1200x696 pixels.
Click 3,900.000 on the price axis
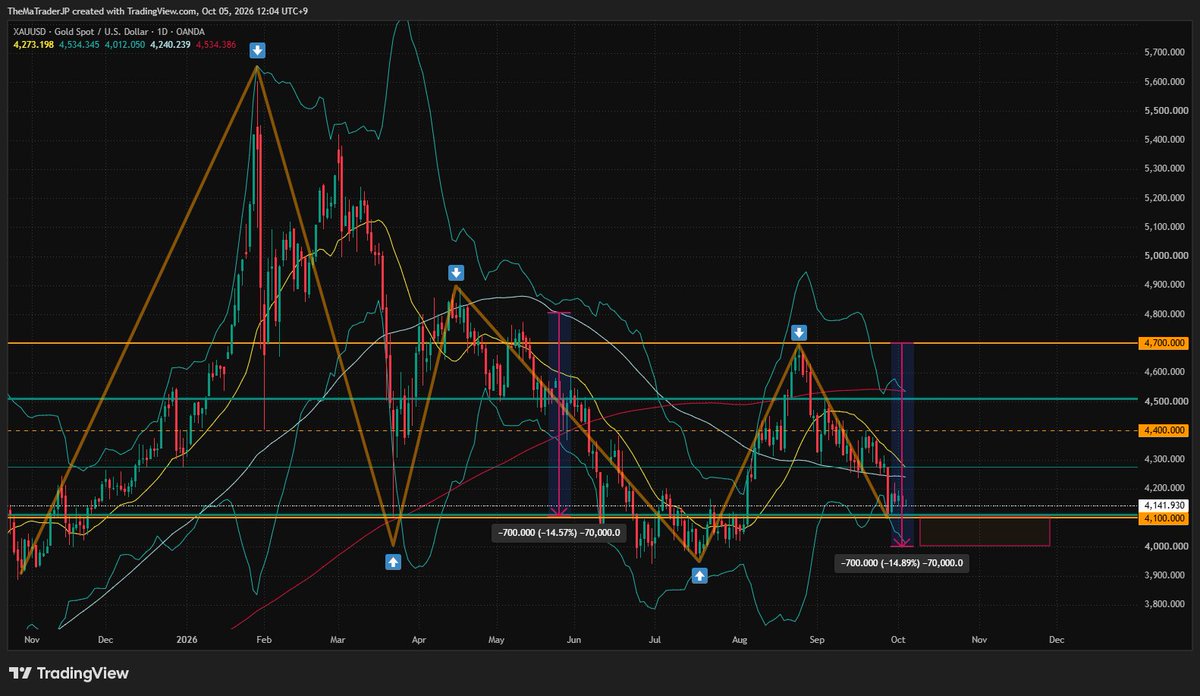click(x=1164, y=576)
